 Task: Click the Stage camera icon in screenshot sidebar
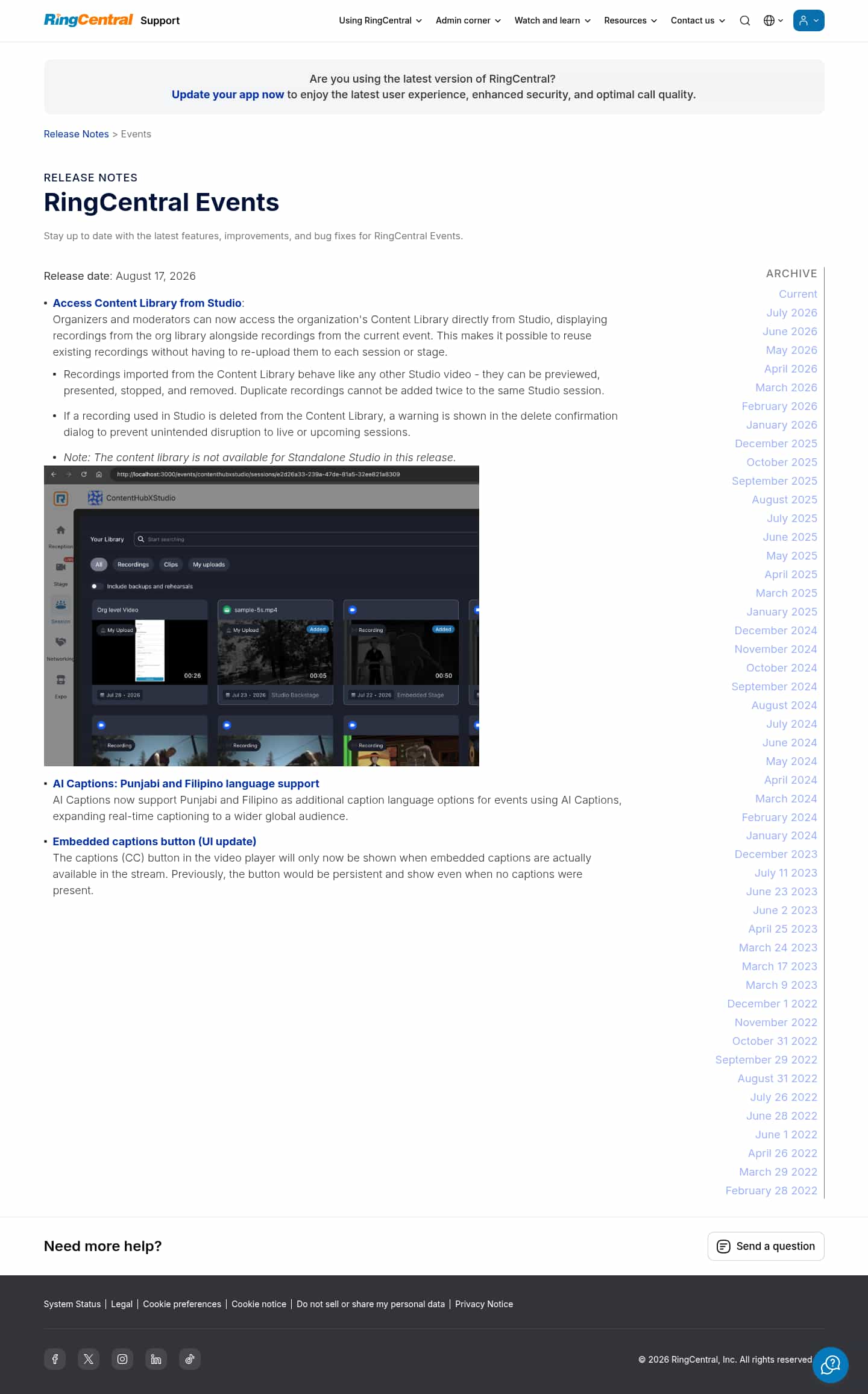tap(60, 567)
